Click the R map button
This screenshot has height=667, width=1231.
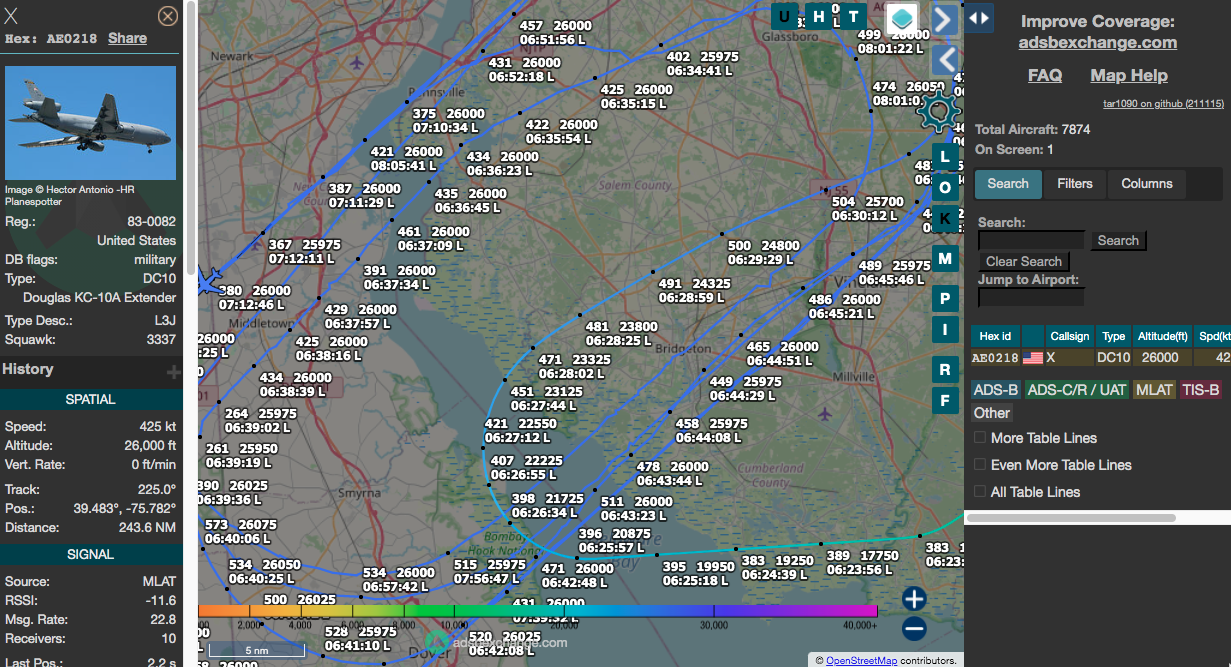(945, 370)
